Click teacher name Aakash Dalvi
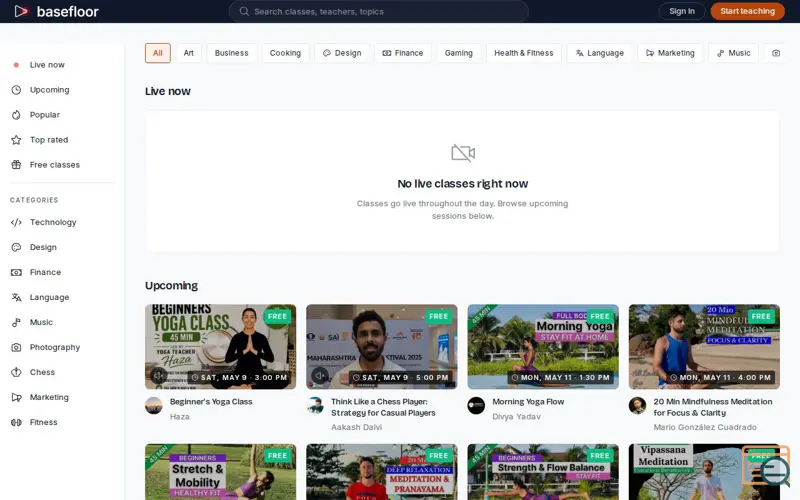Image resolution: width=800 pixels, height=500 pixels. [357, 427]
